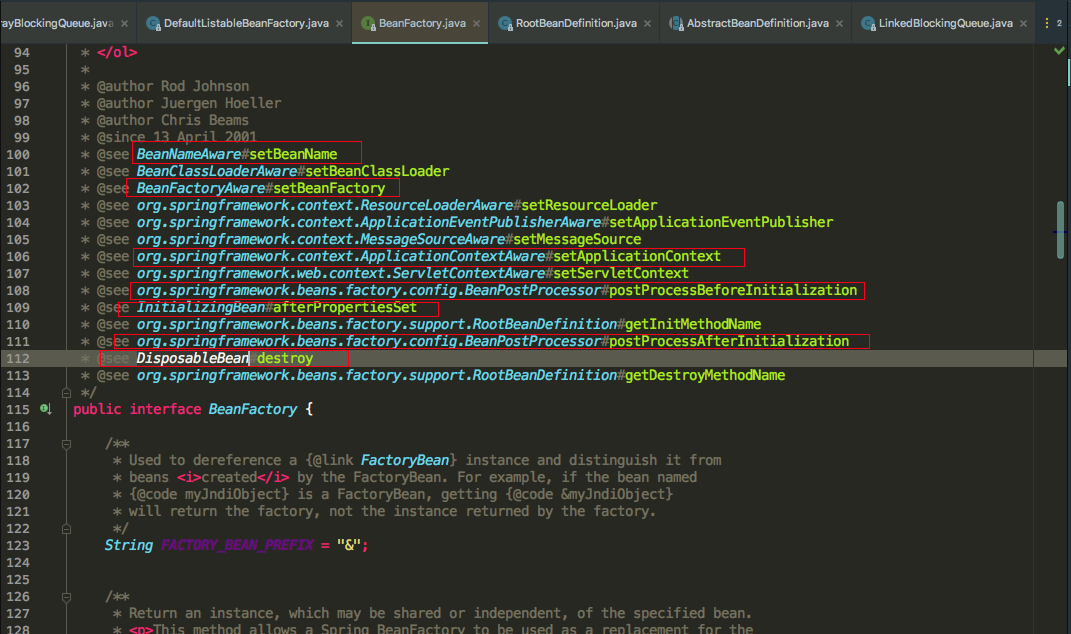Collapse the Javadoc comment ending at line 114
The height and width of the screenshot is (634, 1071).
point(66,393)
